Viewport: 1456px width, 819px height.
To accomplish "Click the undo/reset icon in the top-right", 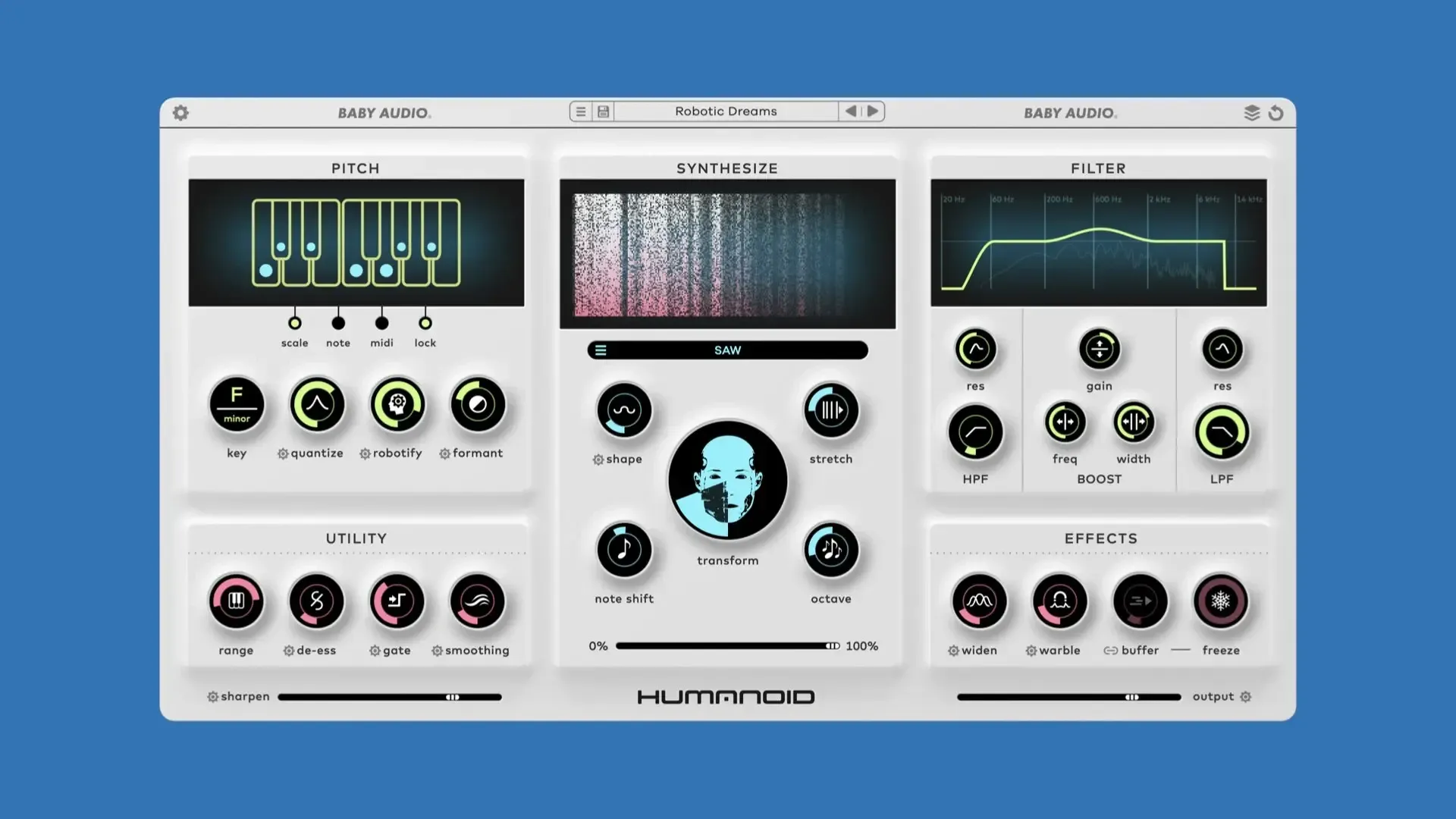I will point(1276,111).
